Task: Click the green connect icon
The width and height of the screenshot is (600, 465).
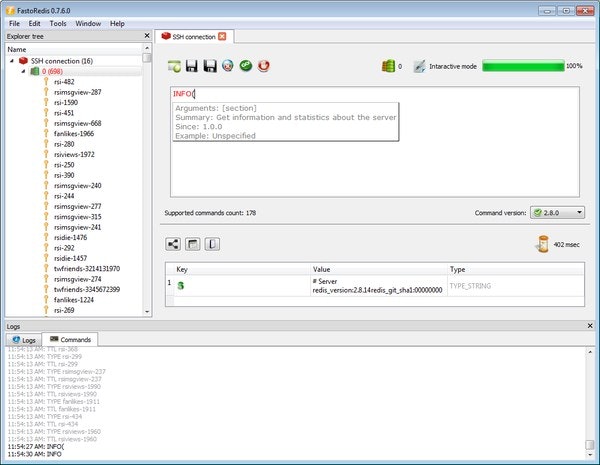Action: [246, 66]
